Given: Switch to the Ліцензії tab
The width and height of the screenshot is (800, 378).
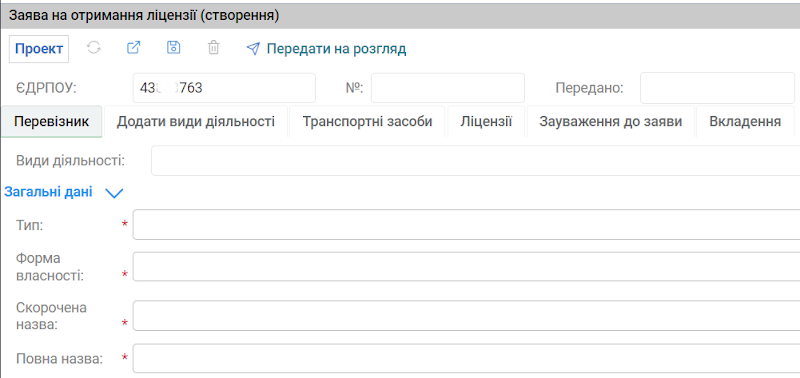Looking at the screenshot, I should [486, 121].
